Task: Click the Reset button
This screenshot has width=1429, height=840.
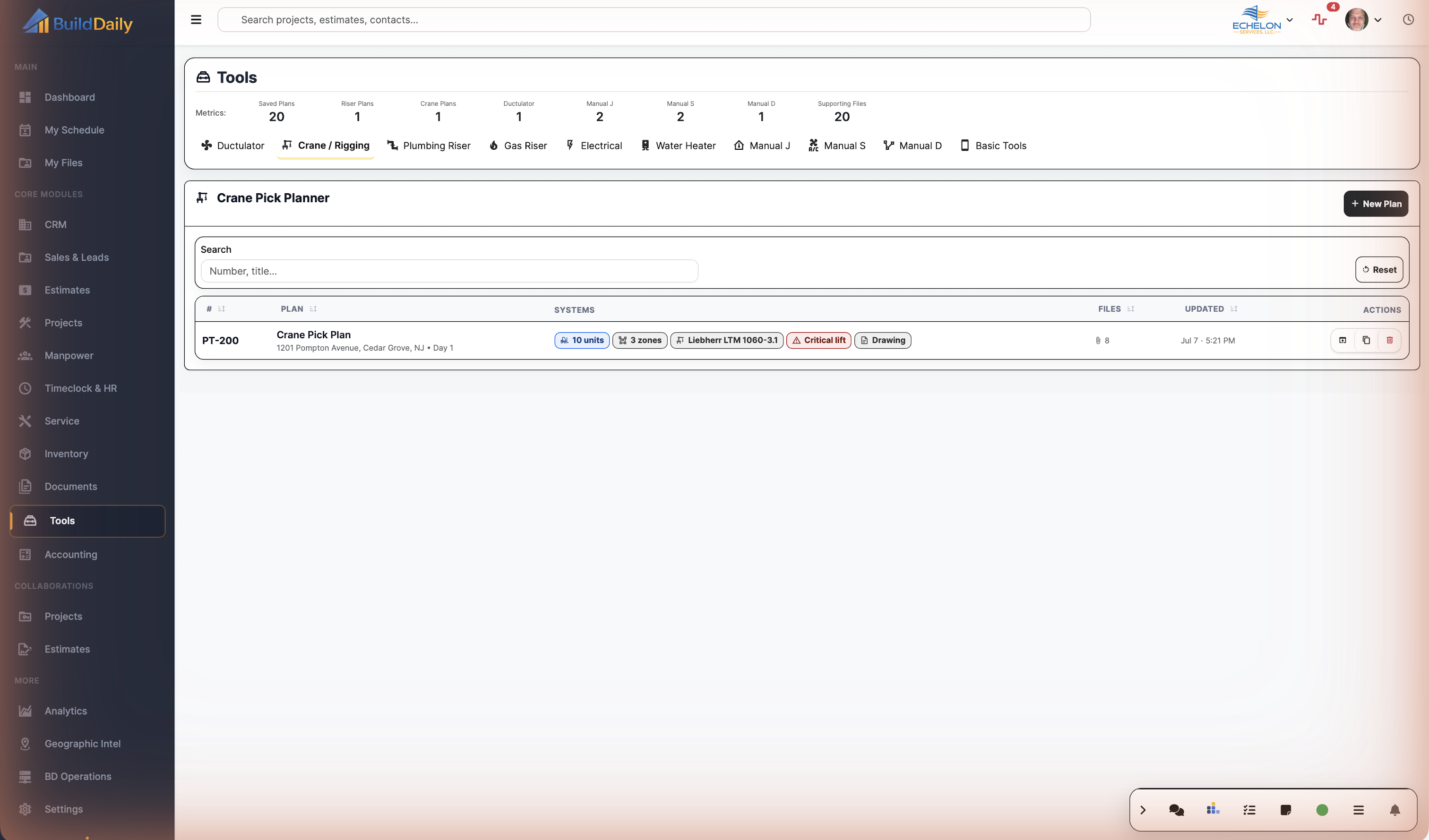Action: coord(1379,270)
